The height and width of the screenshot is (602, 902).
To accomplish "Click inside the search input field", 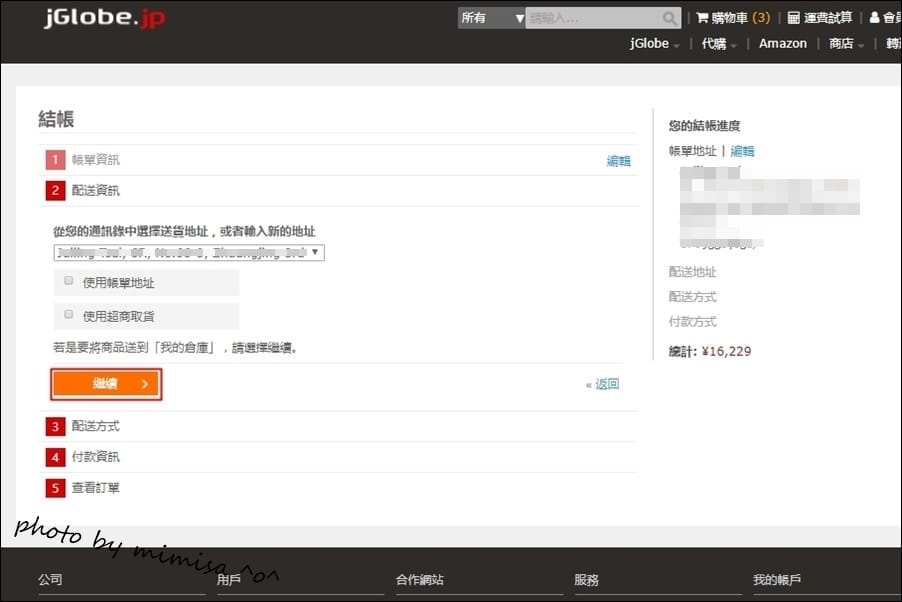I will coord(590,17).
